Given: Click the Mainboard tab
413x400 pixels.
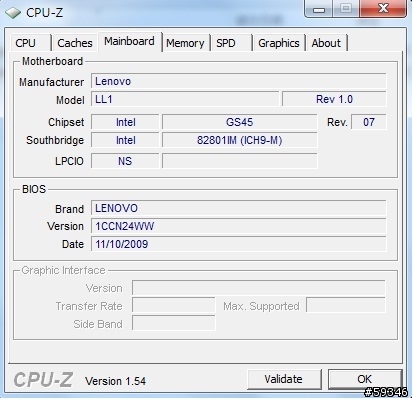Looking at the screenshot, I should coord(130,42).
